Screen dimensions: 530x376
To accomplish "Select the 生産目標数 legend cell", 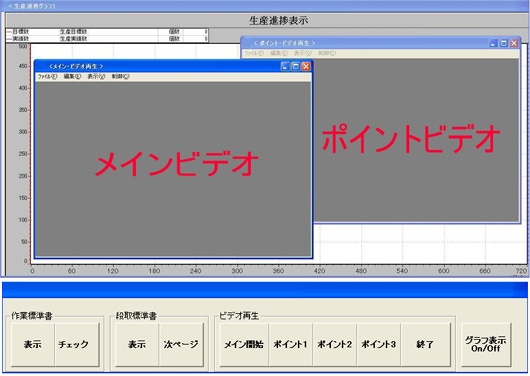I will [x=74, y=32].
